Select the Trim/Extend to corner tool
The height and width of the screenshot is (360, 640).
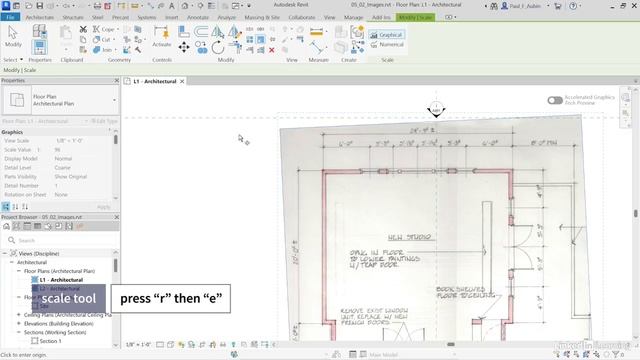(235, 47)
